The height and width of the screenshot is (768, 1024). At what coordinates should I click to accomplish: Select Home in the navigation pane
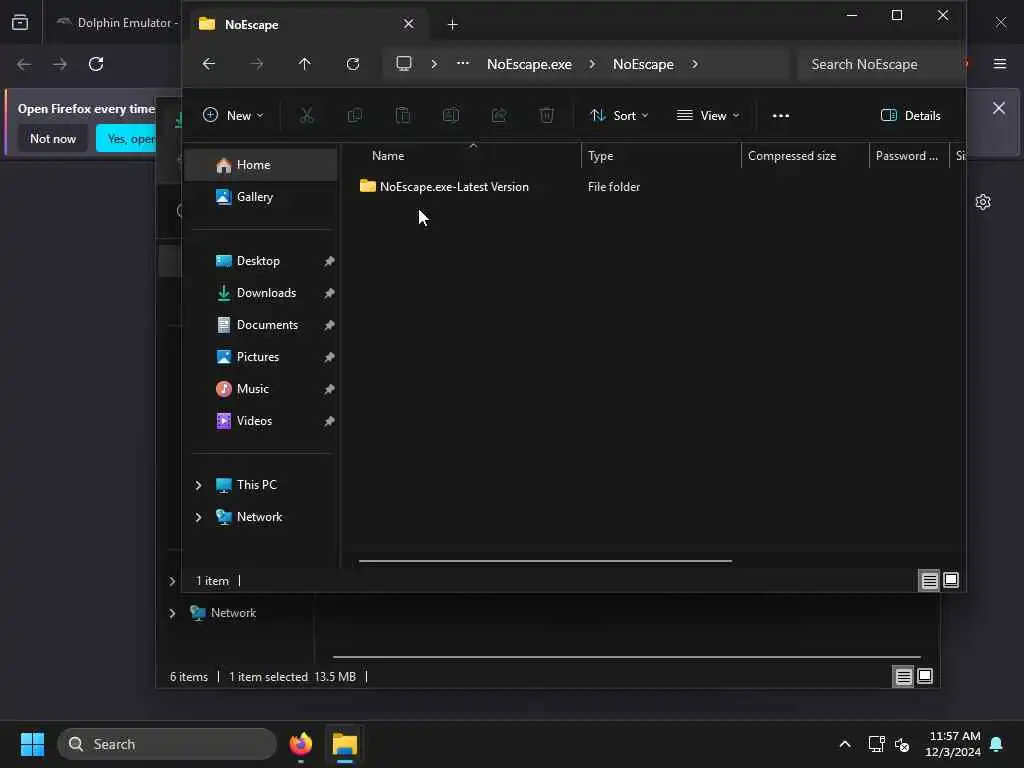tap(261, 165)
